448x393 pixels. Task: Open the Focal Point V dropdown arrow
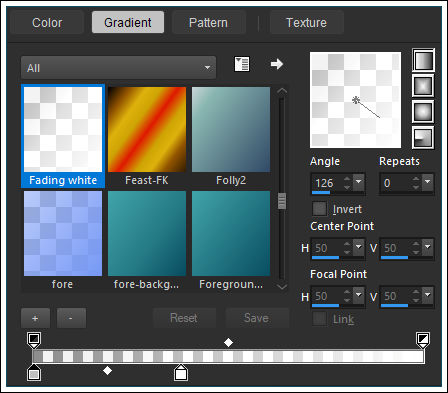pyautogui.click(x=428, y=295)
